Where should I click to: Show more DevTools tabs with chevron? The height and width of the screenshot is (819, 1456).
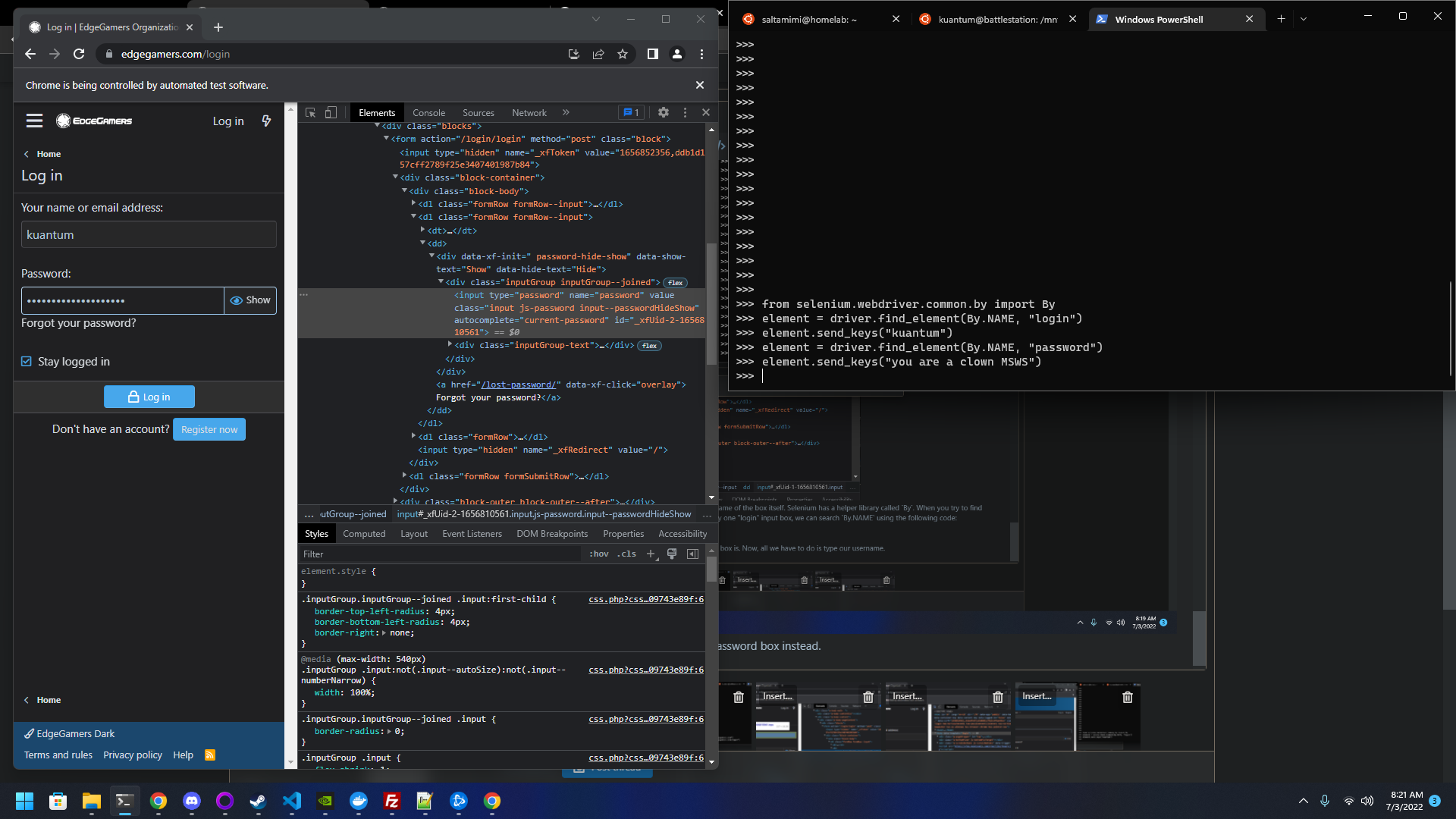(566, 112)
